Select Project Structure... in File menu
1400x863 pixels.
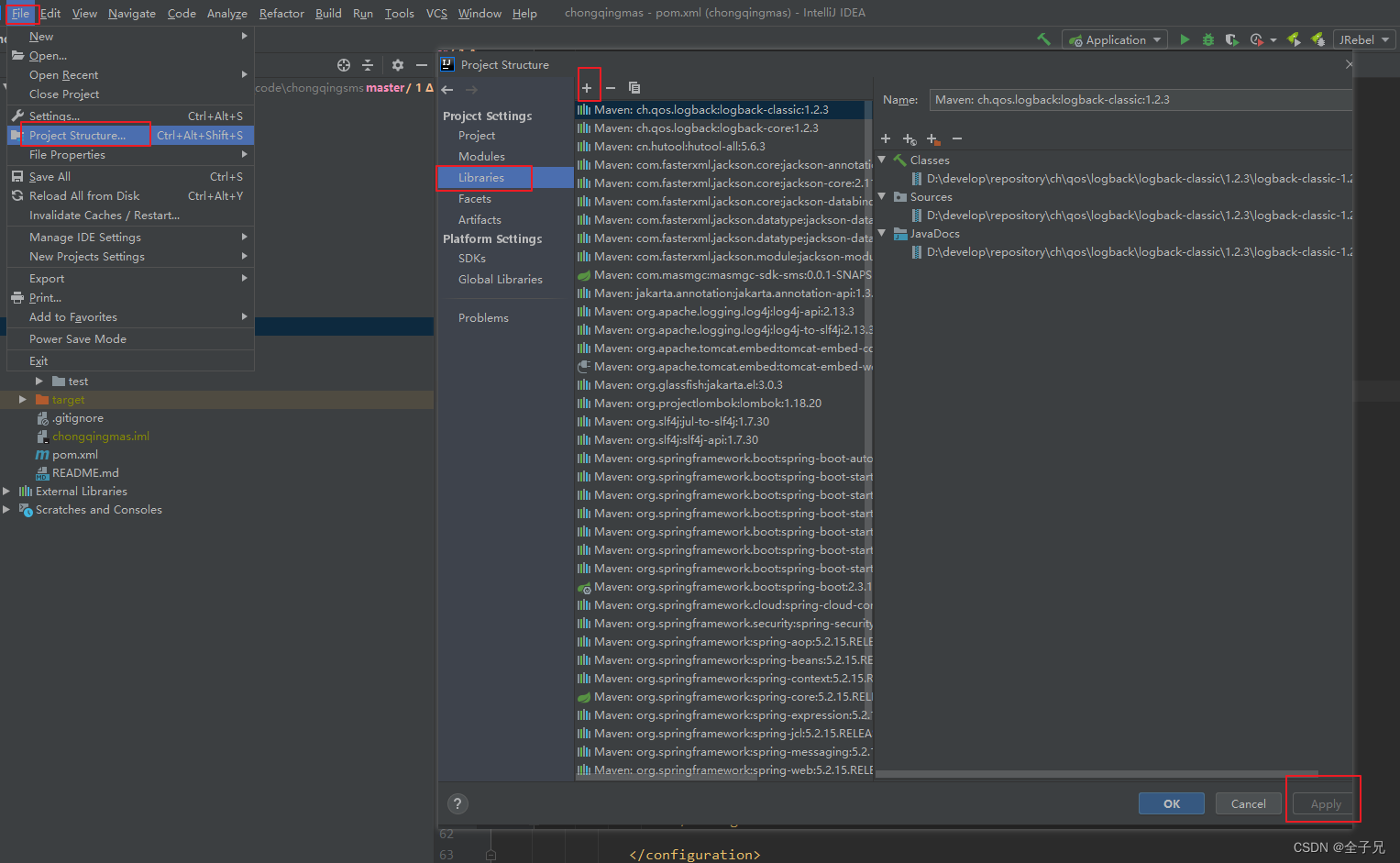pos(130,135)
